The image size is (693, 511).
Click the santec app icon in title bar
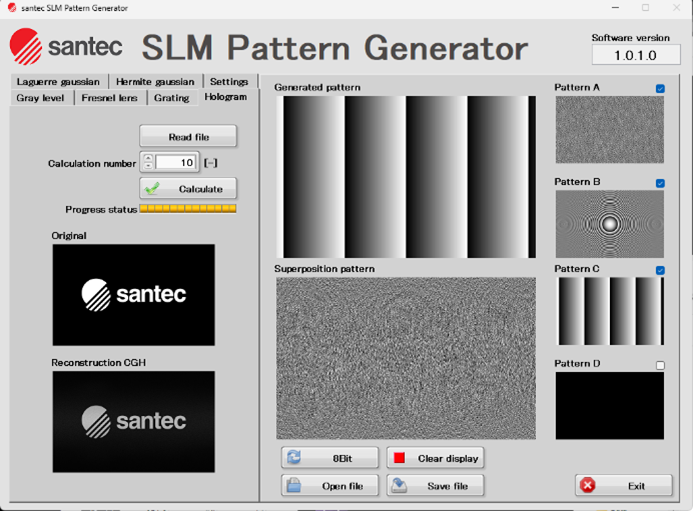pyautogui.click(x=11, y=8)
